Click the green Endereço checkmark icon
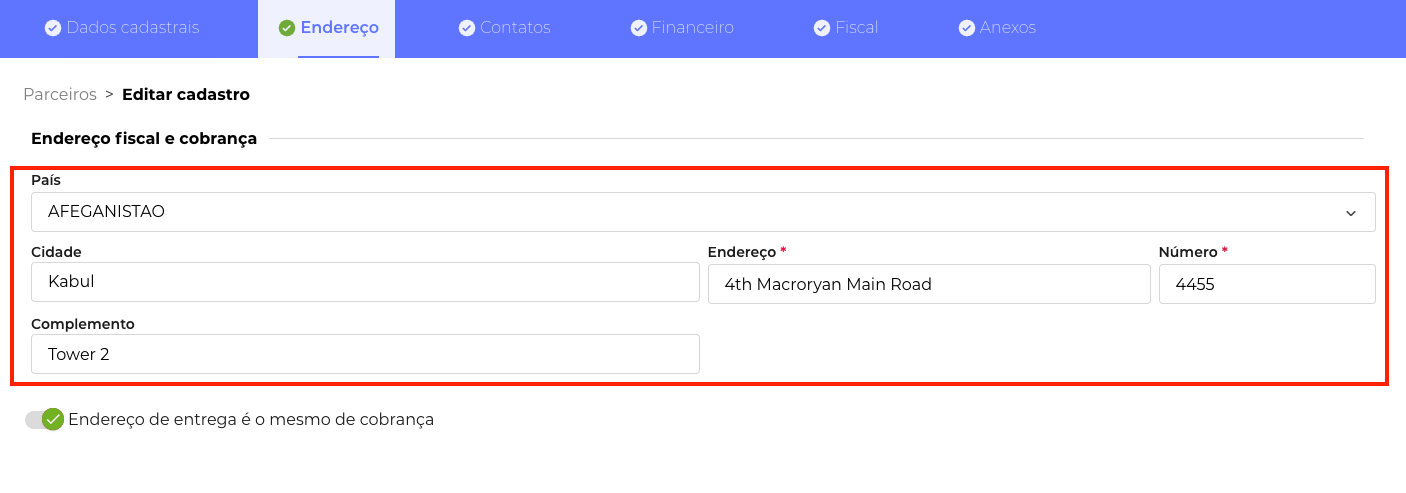 point(287,28)
